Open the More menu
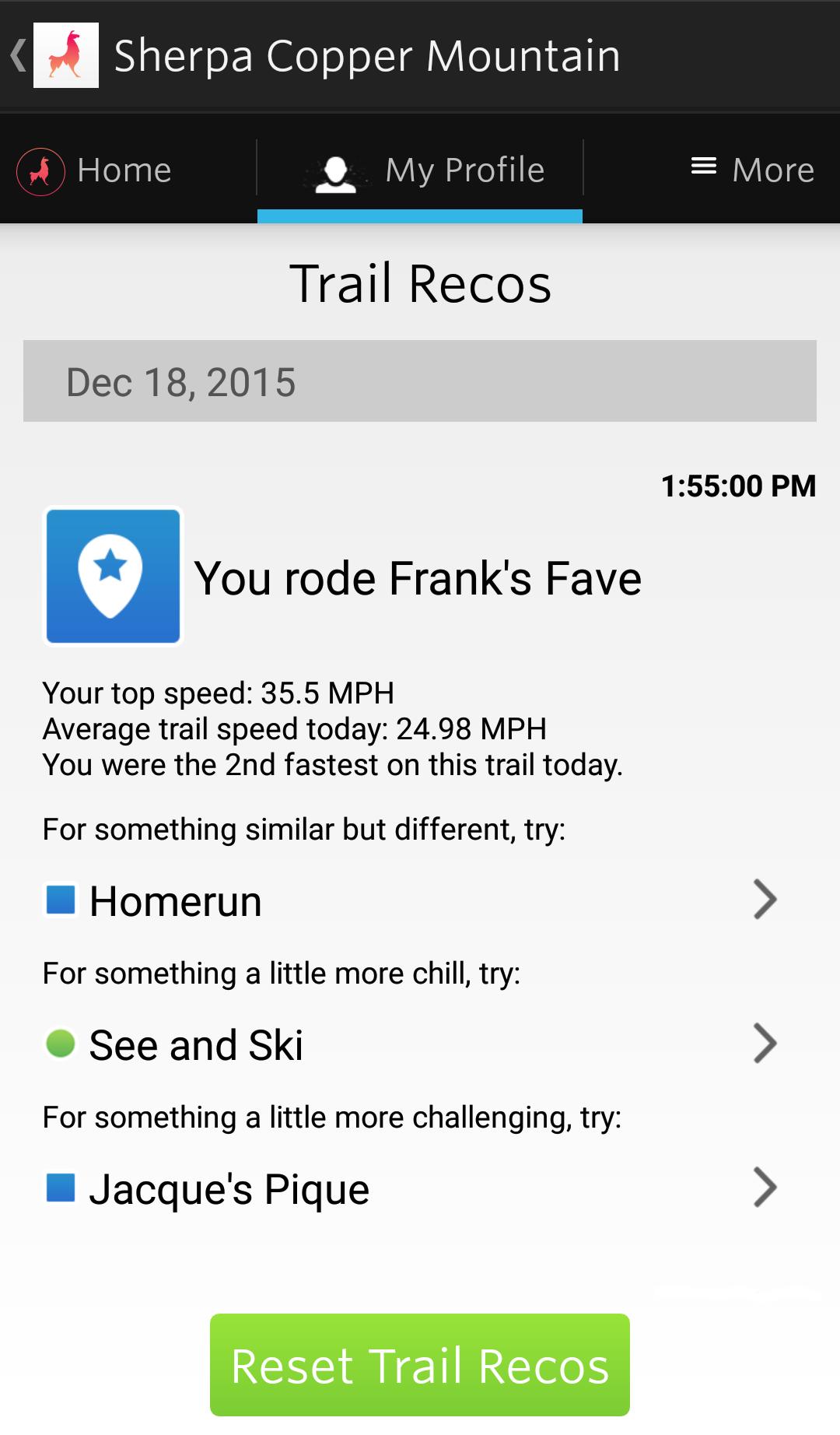The height and width of the screenshot is (1435, 840). tap(772, 170)
